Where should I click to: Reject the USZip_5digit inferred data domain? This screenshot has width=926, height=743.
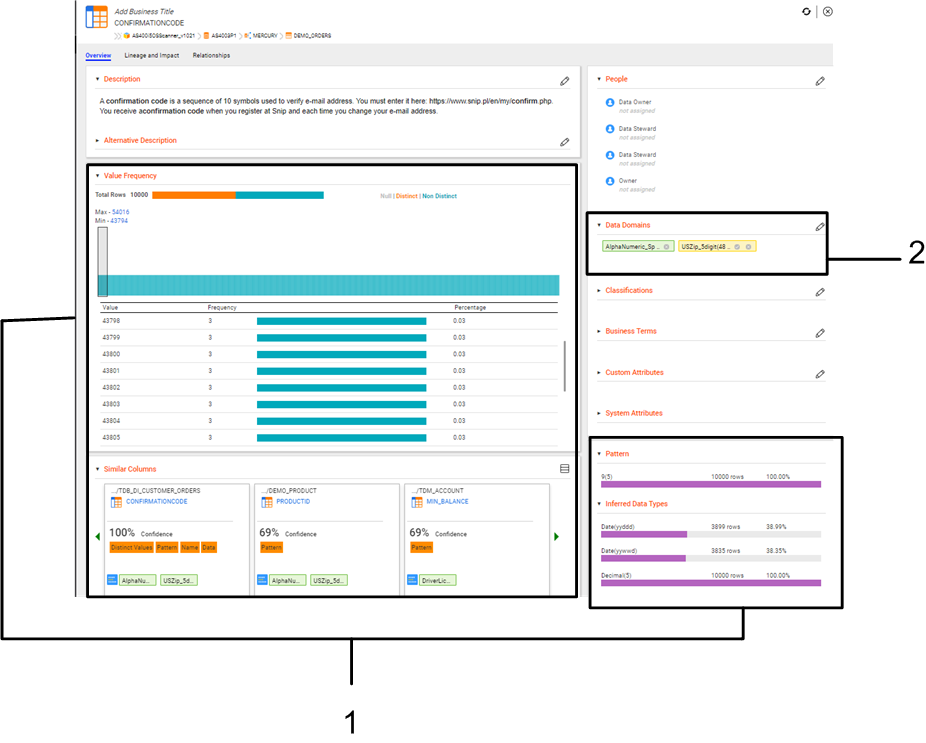748,247
